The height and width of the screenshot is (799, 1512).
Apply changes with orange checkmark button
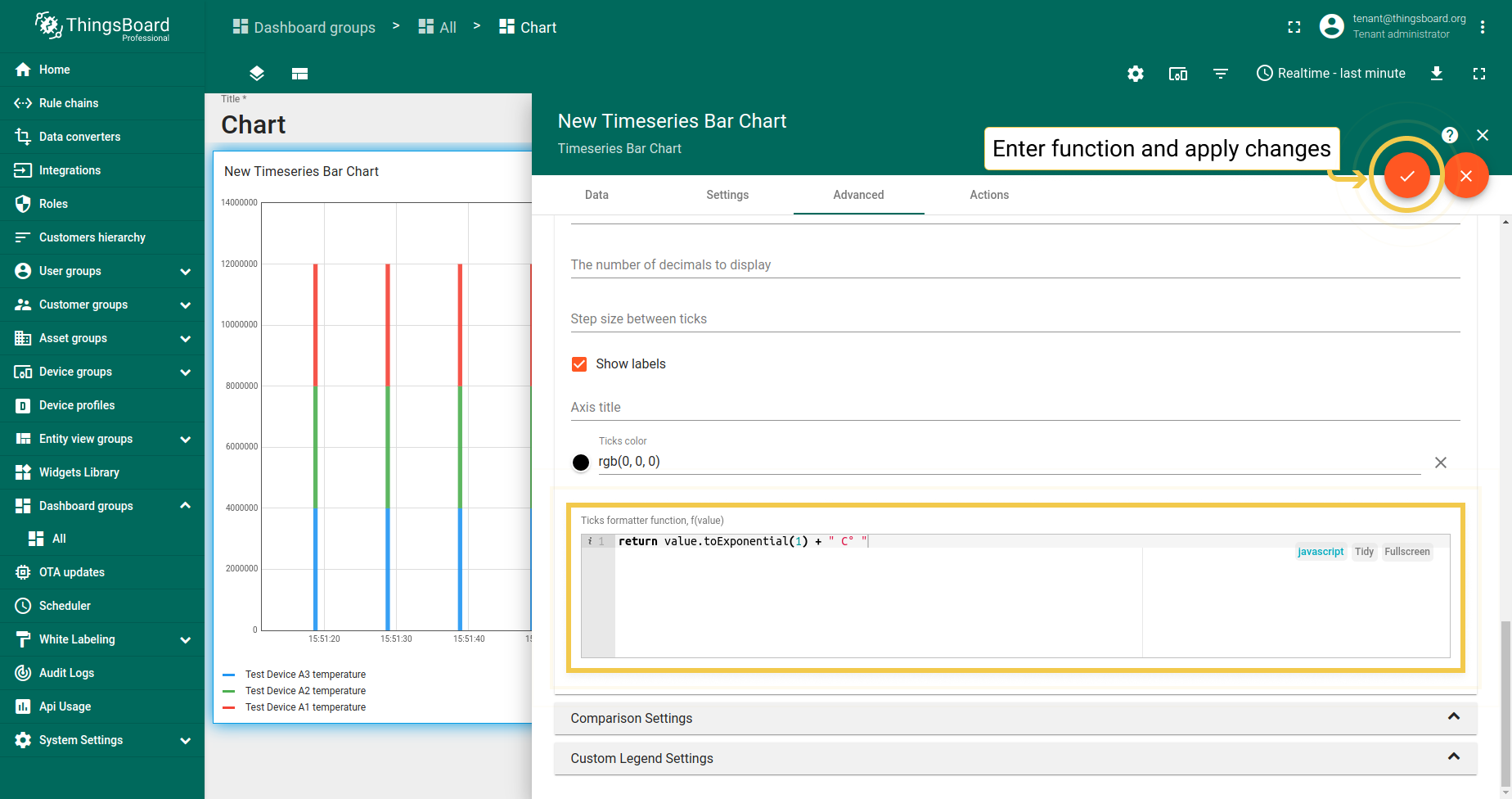click(x=1407, y=175)
